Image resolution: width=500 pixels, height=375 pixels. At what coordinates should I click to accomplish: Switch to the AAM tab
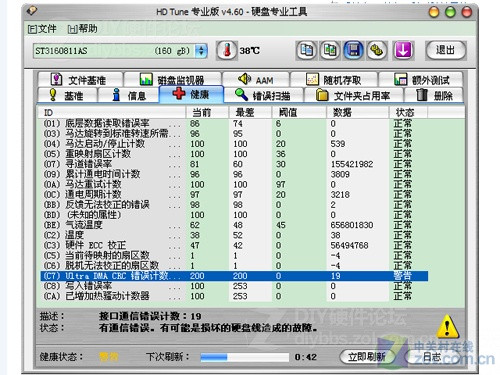click(x=256, y=80)
